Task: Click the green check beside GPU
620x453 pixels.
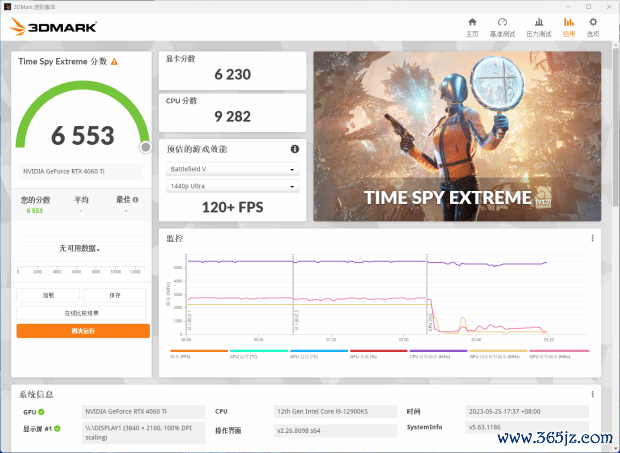Action: pyautogui.click(x=41, y=412)
